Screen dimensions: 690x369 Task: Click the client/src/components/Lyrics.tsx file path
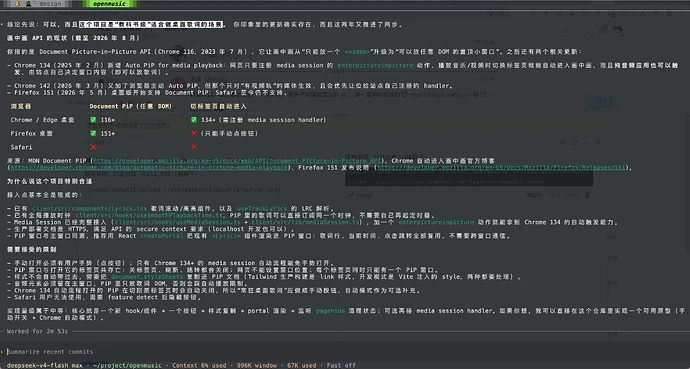[90, 208]
